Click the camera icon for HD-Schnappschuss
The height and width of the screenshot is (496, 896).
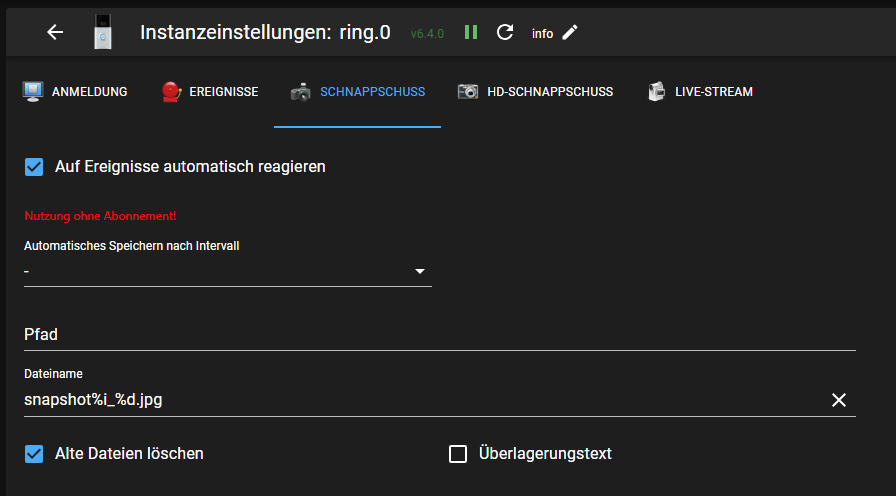468,92
